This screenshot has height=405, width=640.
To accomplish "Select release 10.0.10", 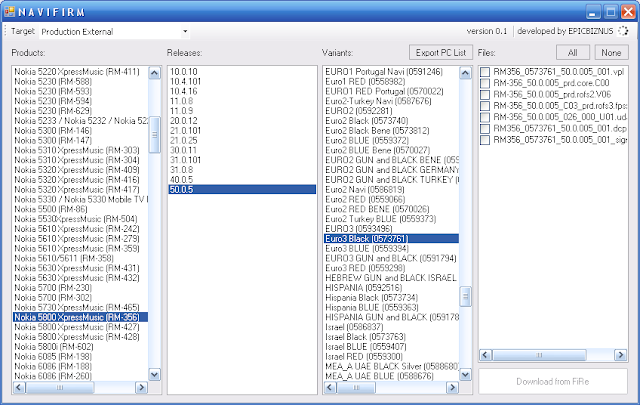I will pyautogui.click(x=184, y=72).
